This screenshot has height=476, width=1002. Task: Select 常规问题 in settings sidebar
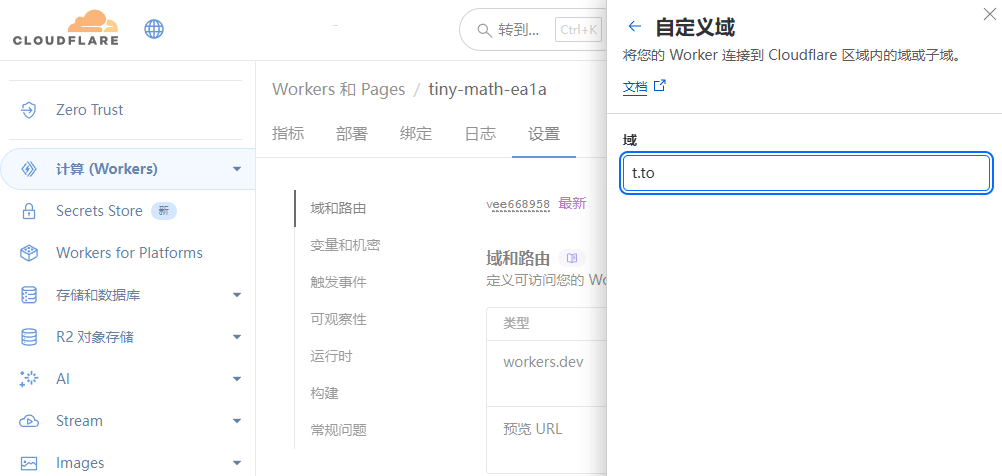point(339,431)
